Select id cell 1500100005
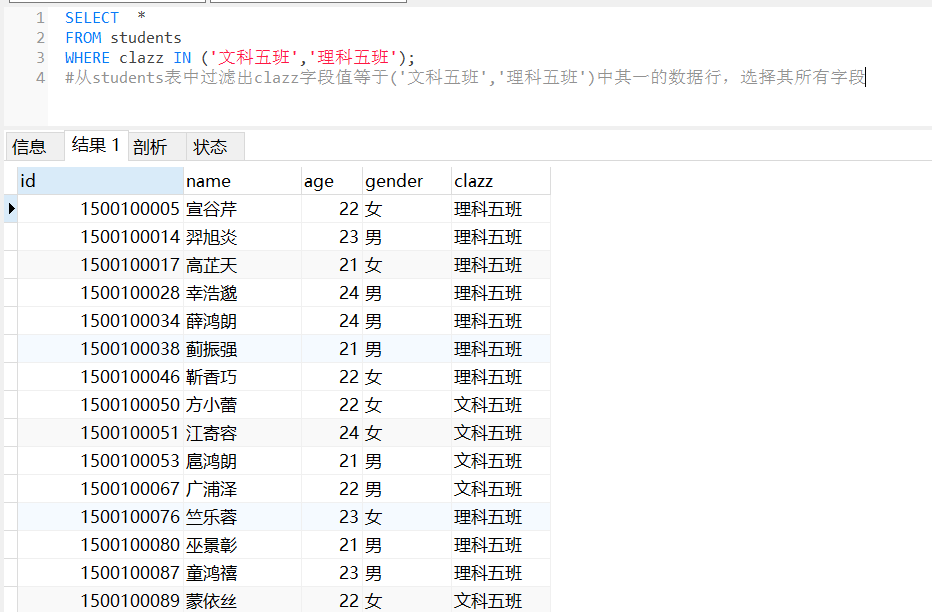 [x=100, y=209]
